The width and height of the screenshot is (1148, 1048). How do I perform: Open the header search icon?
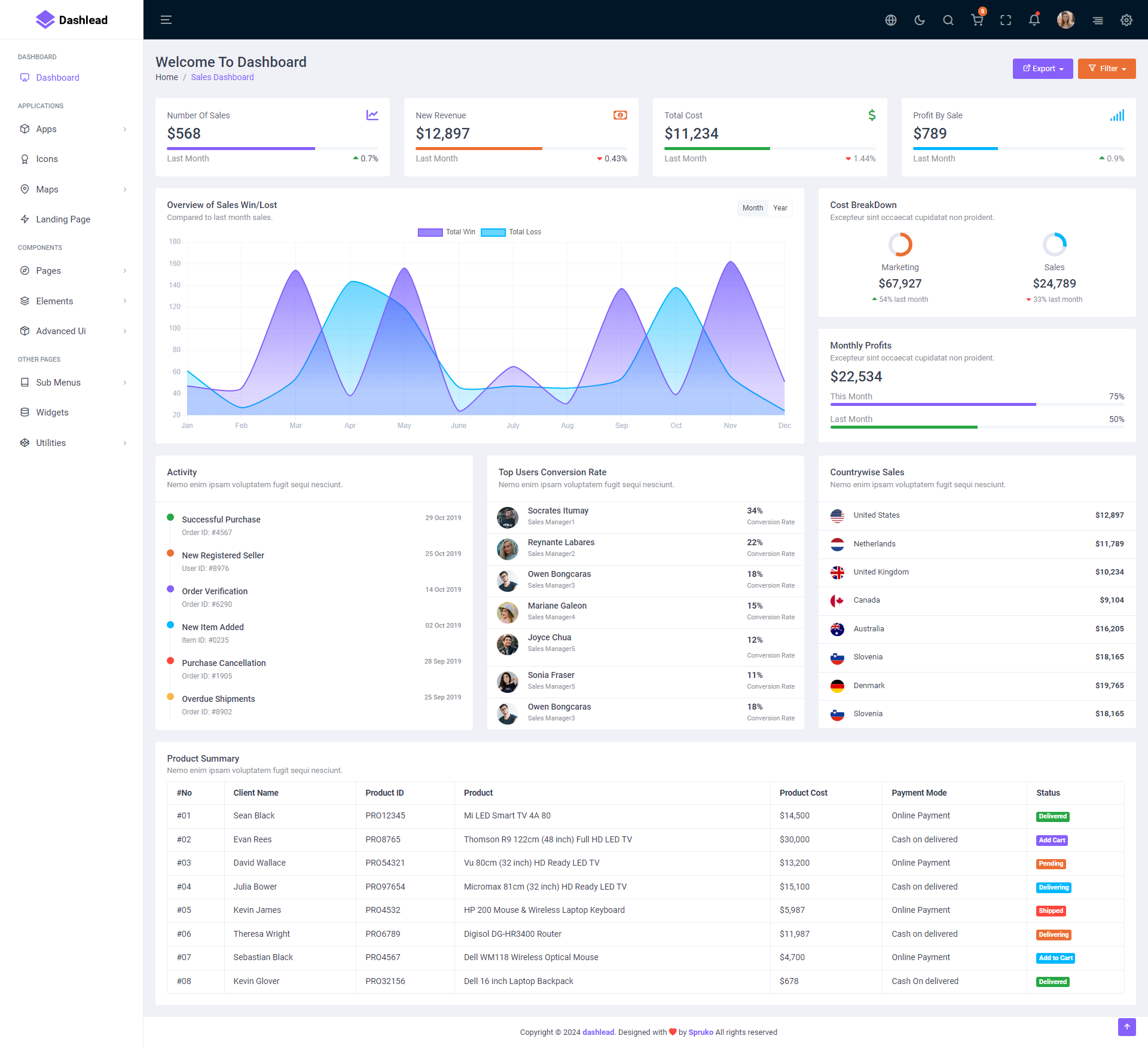[x=948, y=20]
